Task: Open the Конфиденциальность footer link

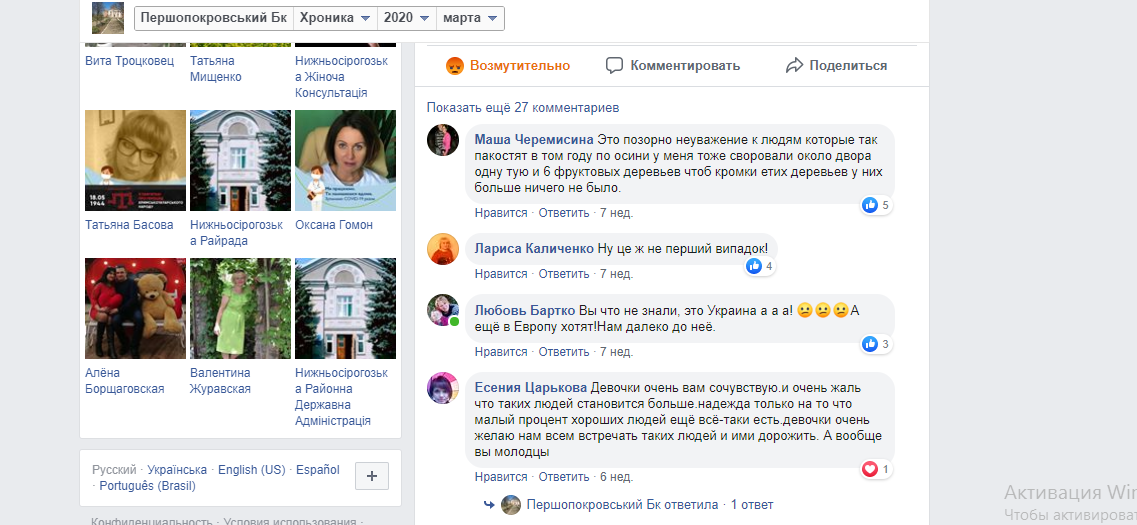Action: (152, 521)
